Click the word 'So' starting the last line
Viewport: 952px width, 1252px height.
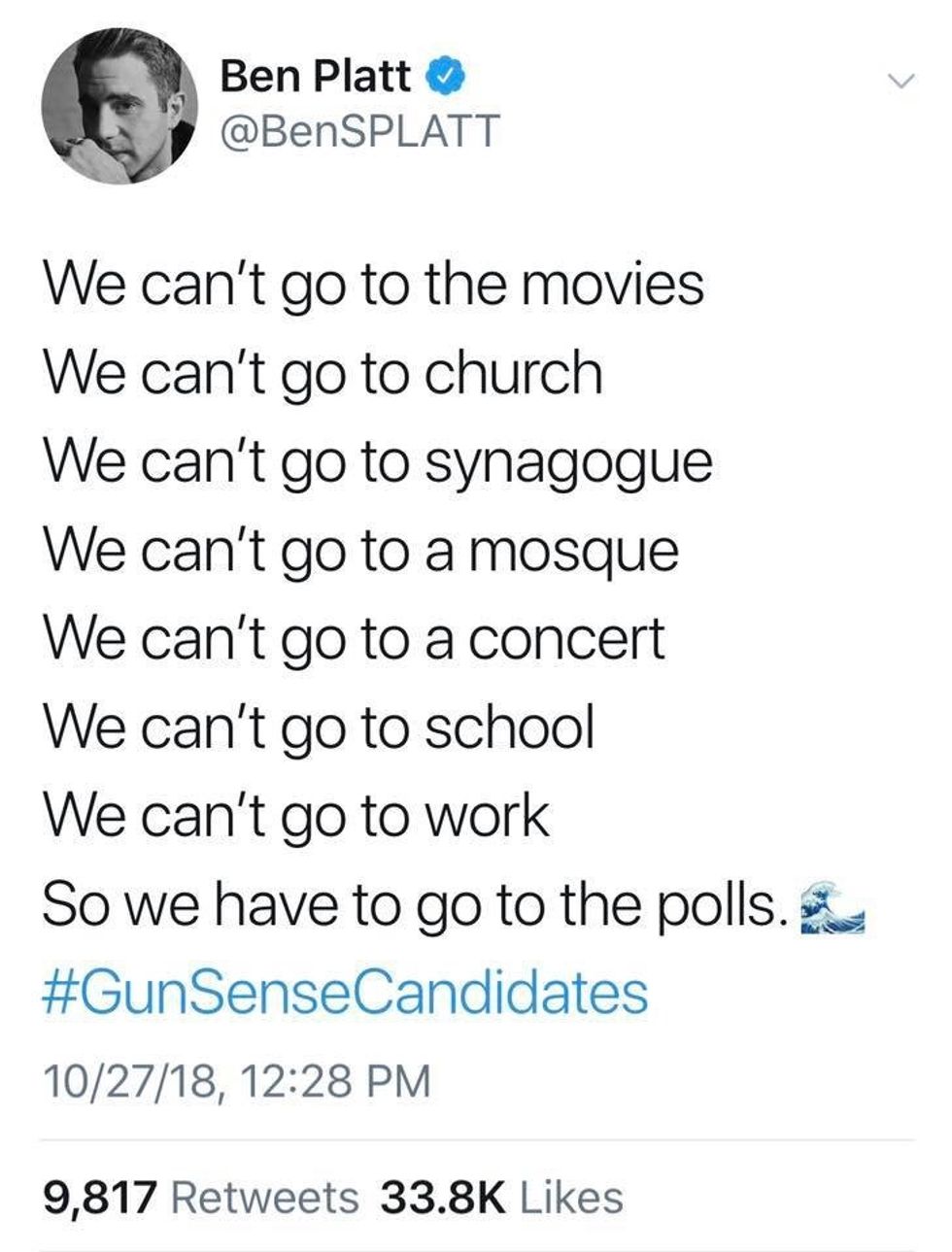(x=73, y=904)
